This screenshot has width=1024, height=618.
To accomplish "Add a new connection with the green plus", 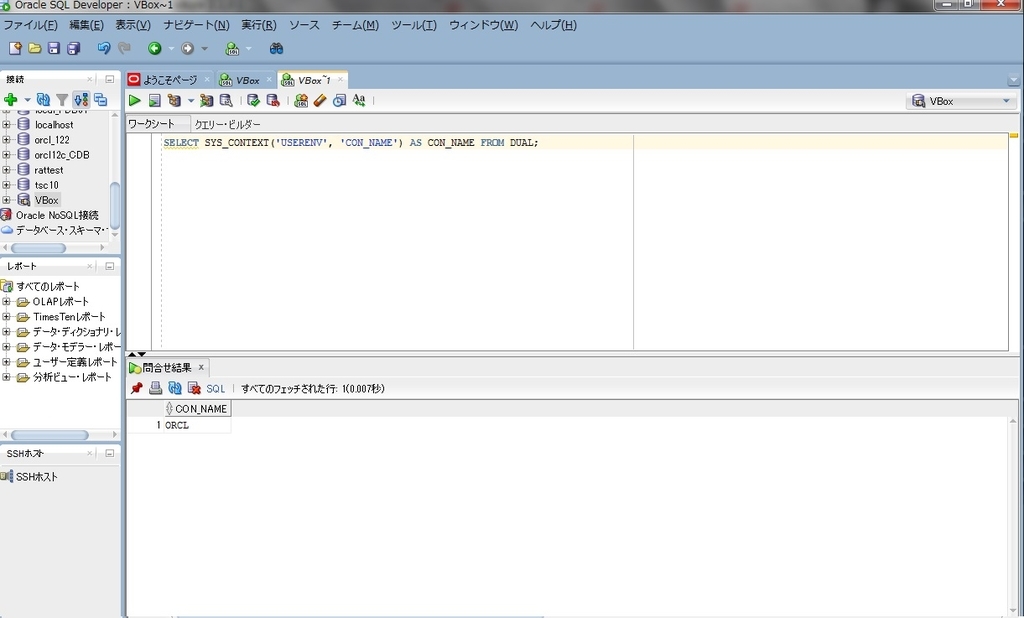I will pyautogui.click(x=10, y=100).
